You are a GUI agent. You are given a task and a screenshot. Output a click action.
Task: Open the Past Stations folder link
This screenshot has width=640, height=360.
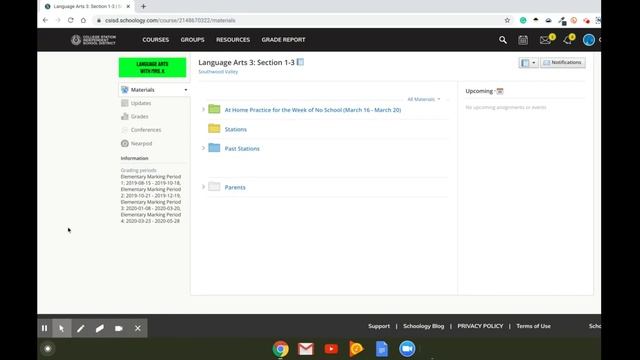(242, 149)
